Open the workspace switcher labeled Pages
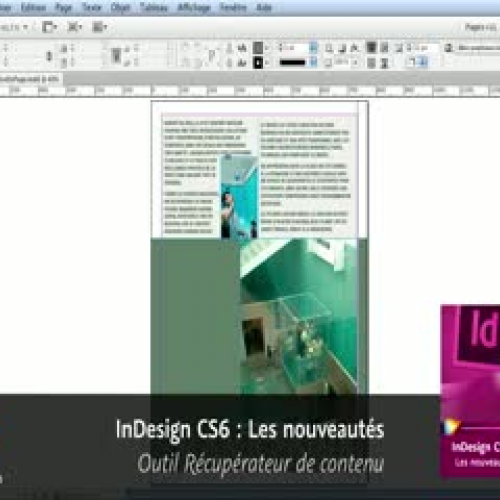This screenshot has width=500, height=500. (482, 27)
